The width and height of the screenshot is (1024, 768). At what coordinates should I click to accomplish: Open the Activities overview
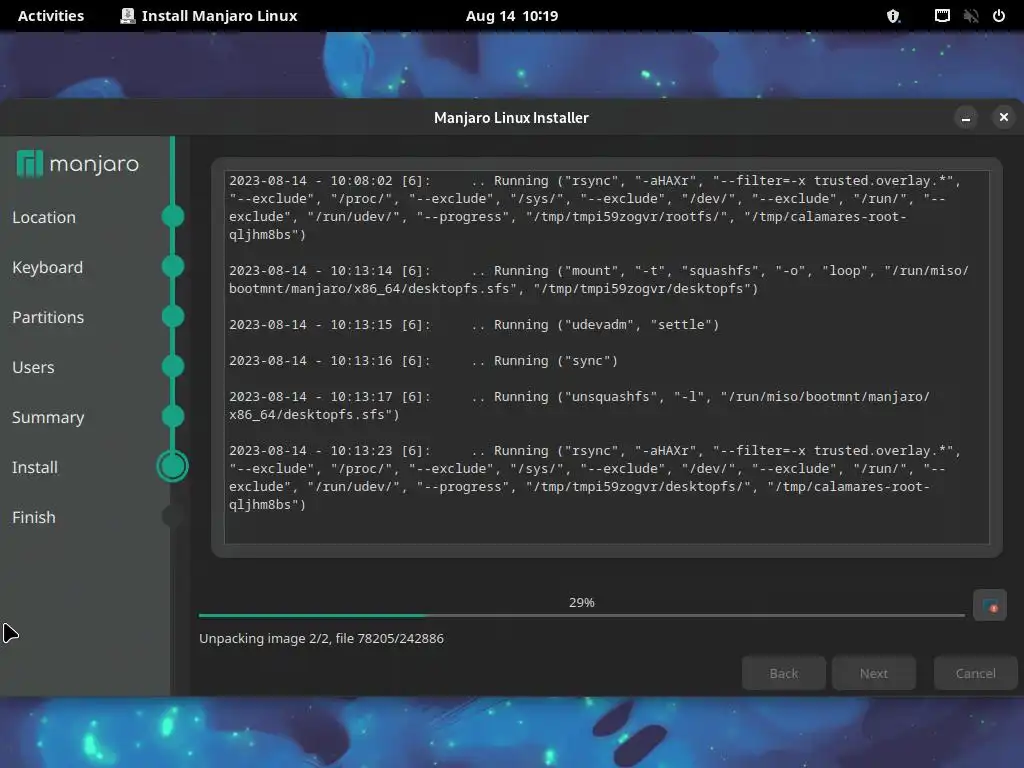tap(51, 16)
